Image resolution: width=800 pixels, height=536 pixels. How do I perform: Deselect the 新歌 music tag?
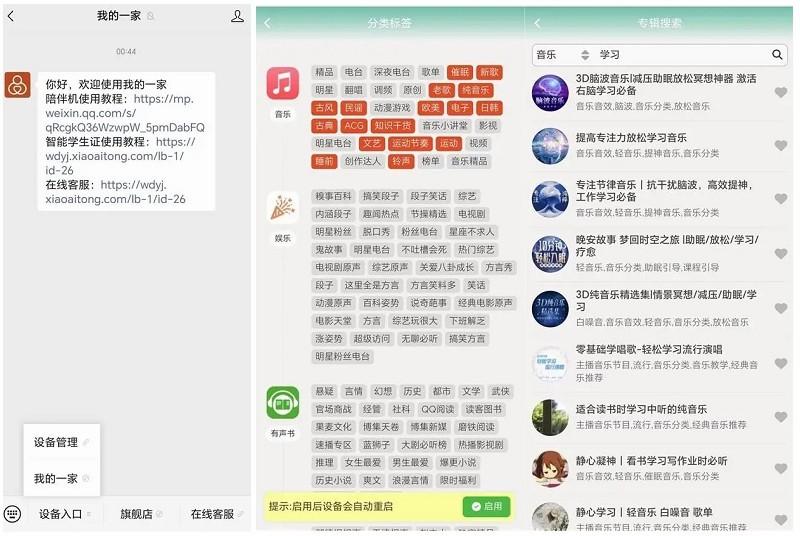489,72
